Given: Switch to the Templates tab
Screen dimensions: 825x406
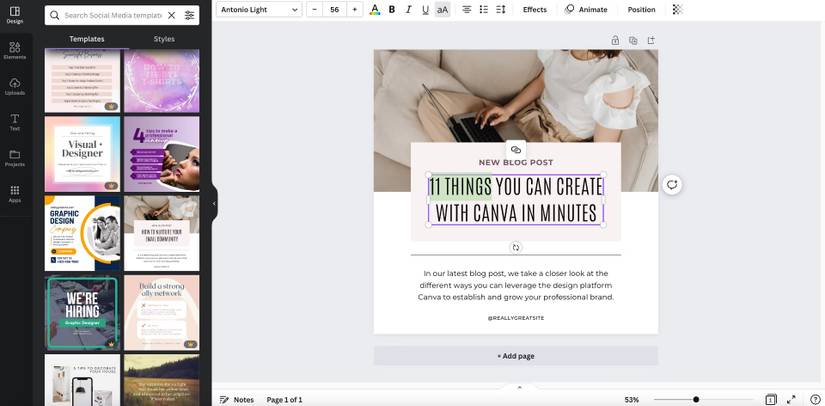Looking at the screenshot, I should [87, 39].
